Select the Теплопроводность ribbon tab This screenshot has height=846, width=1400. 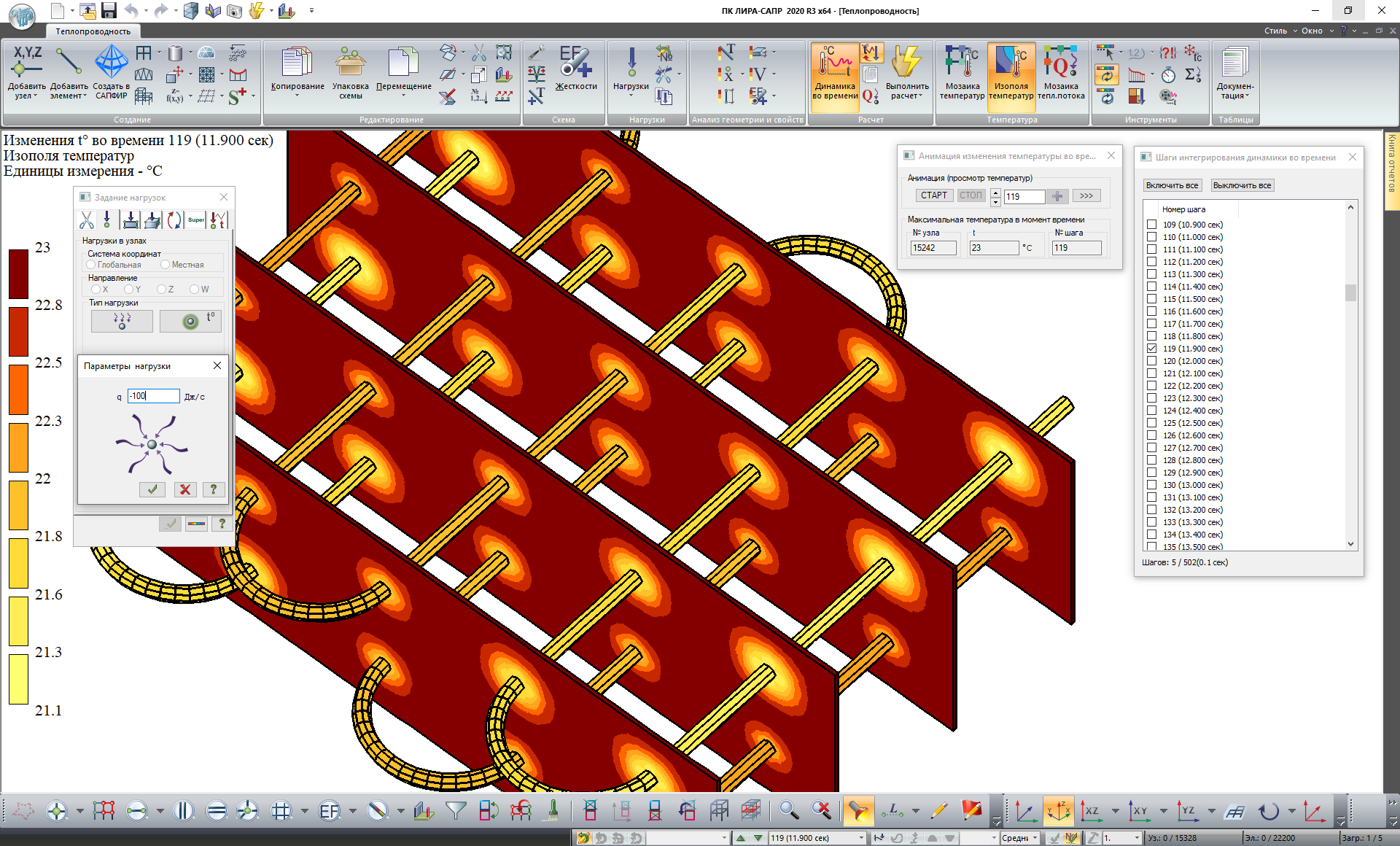click(93, 31)
